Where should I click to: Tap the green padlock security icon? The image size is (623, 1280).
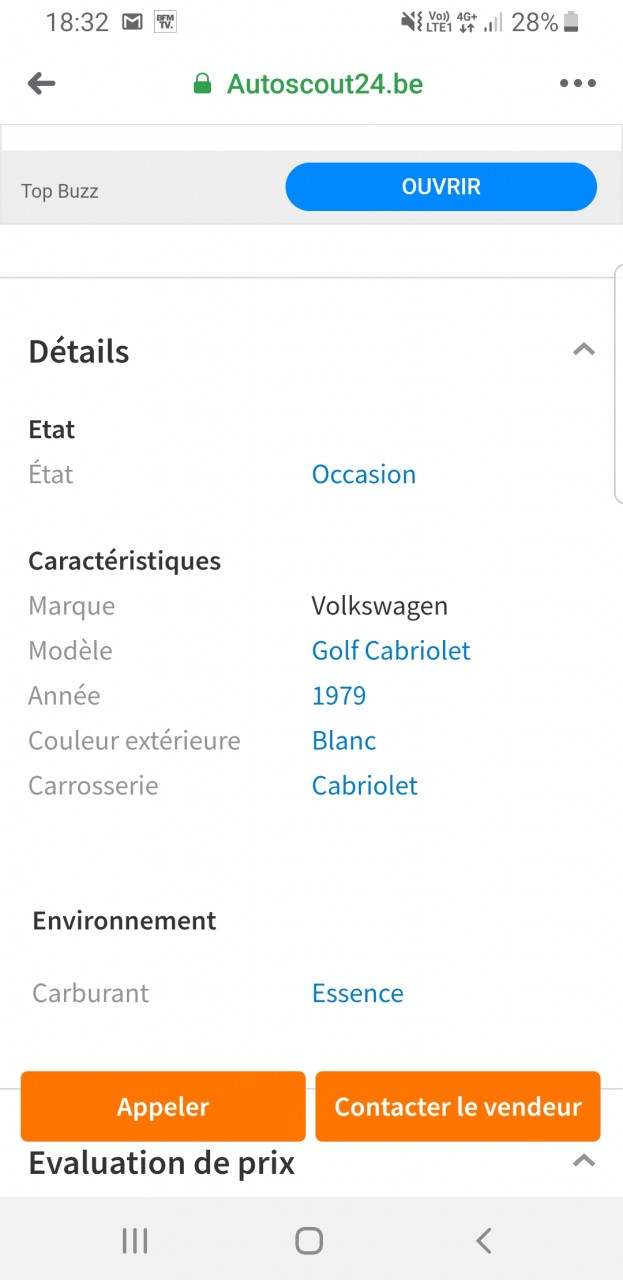pyautogui.click(x=203, y=84)
